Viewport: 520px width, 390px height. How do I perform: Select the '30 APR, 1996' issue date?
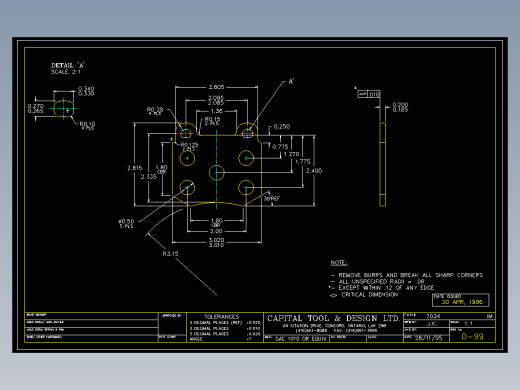462,302
